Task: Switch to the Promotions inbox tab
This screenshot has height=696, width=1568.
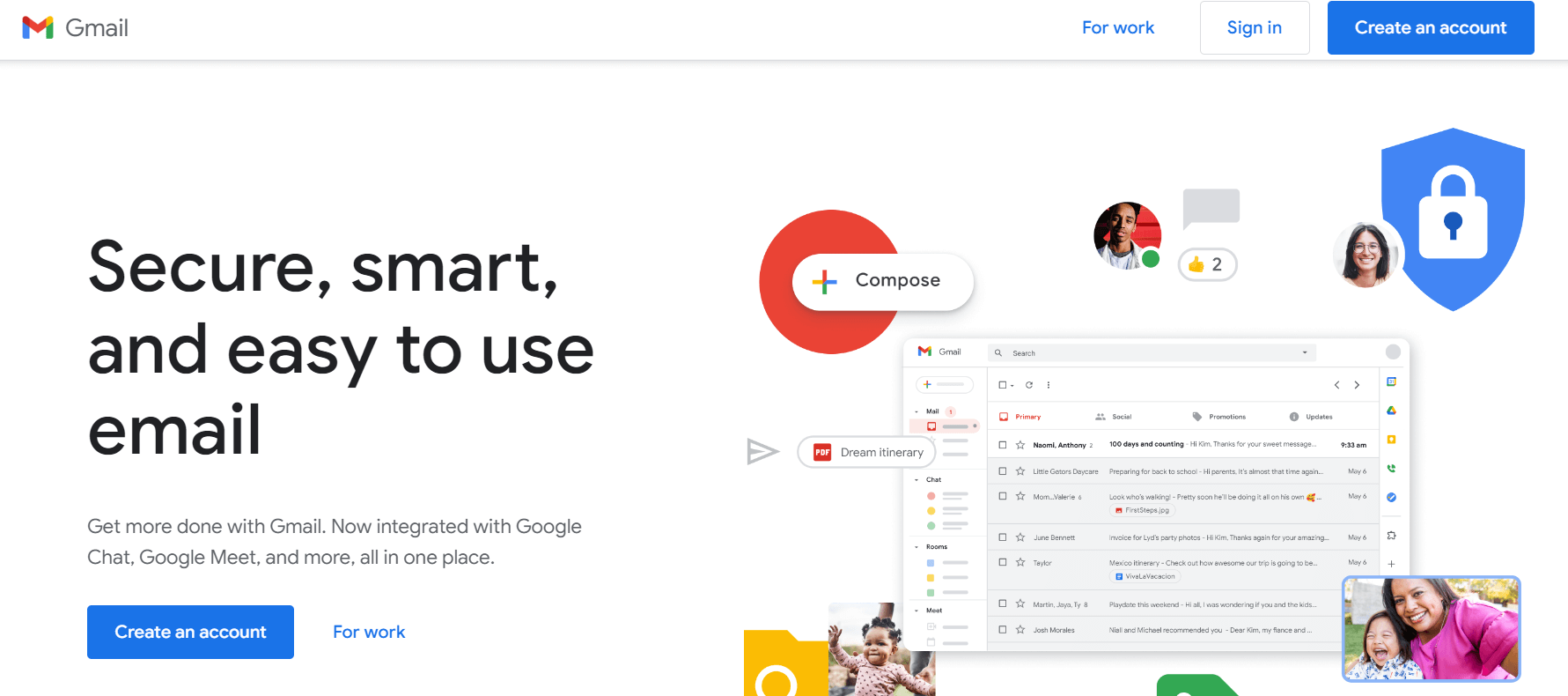Action: pyautogui.click(x=1219, y=417)
